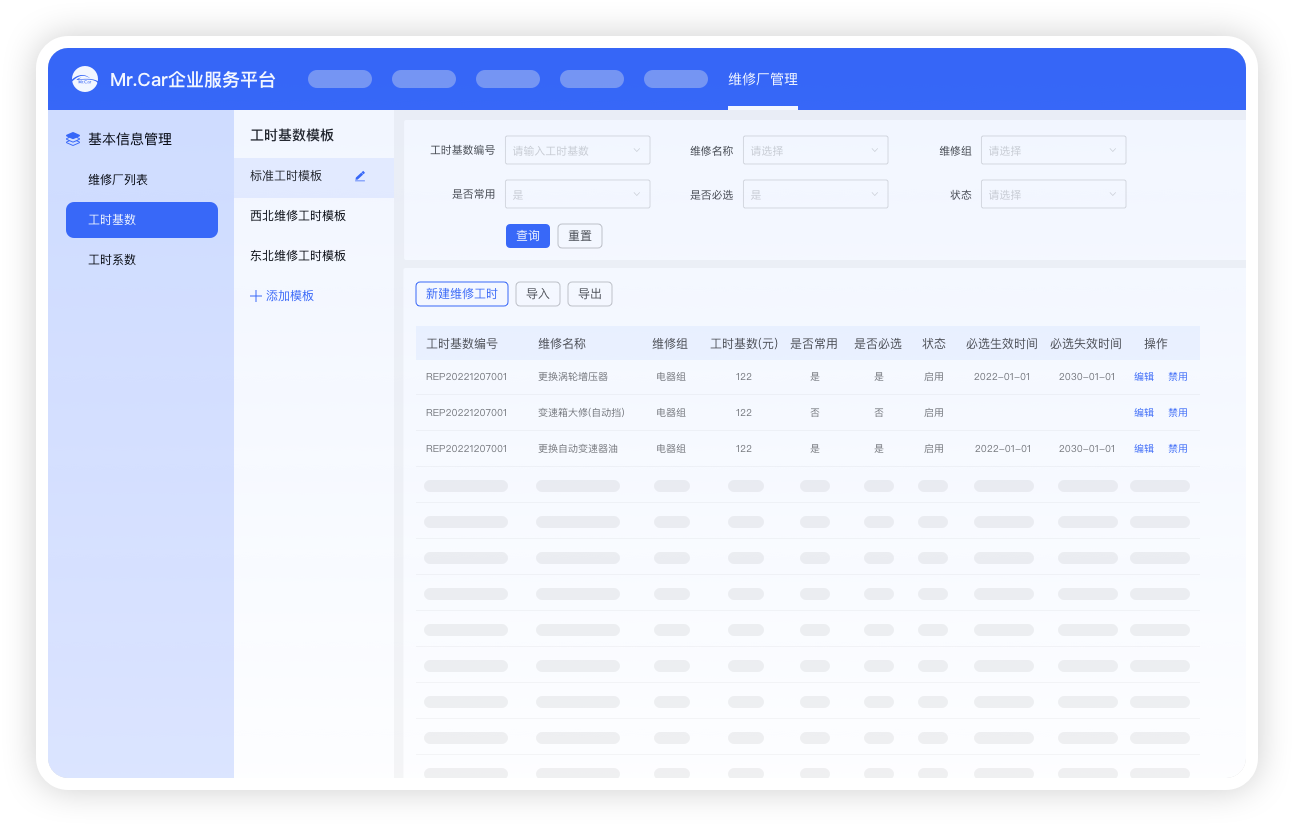Click the 维修名称 column header

562,344
